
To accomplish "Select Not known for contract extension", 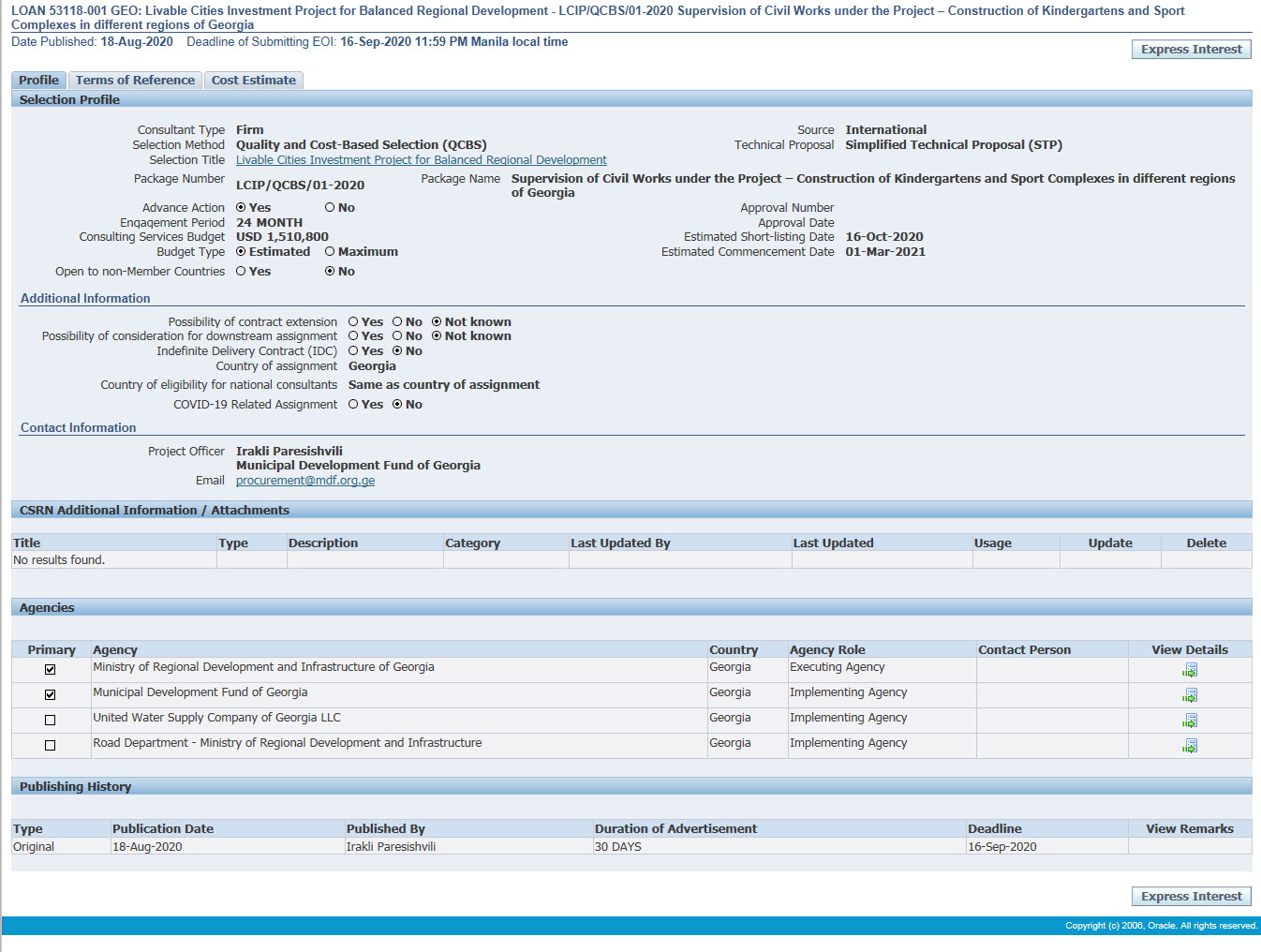I will tap(437, 322).
